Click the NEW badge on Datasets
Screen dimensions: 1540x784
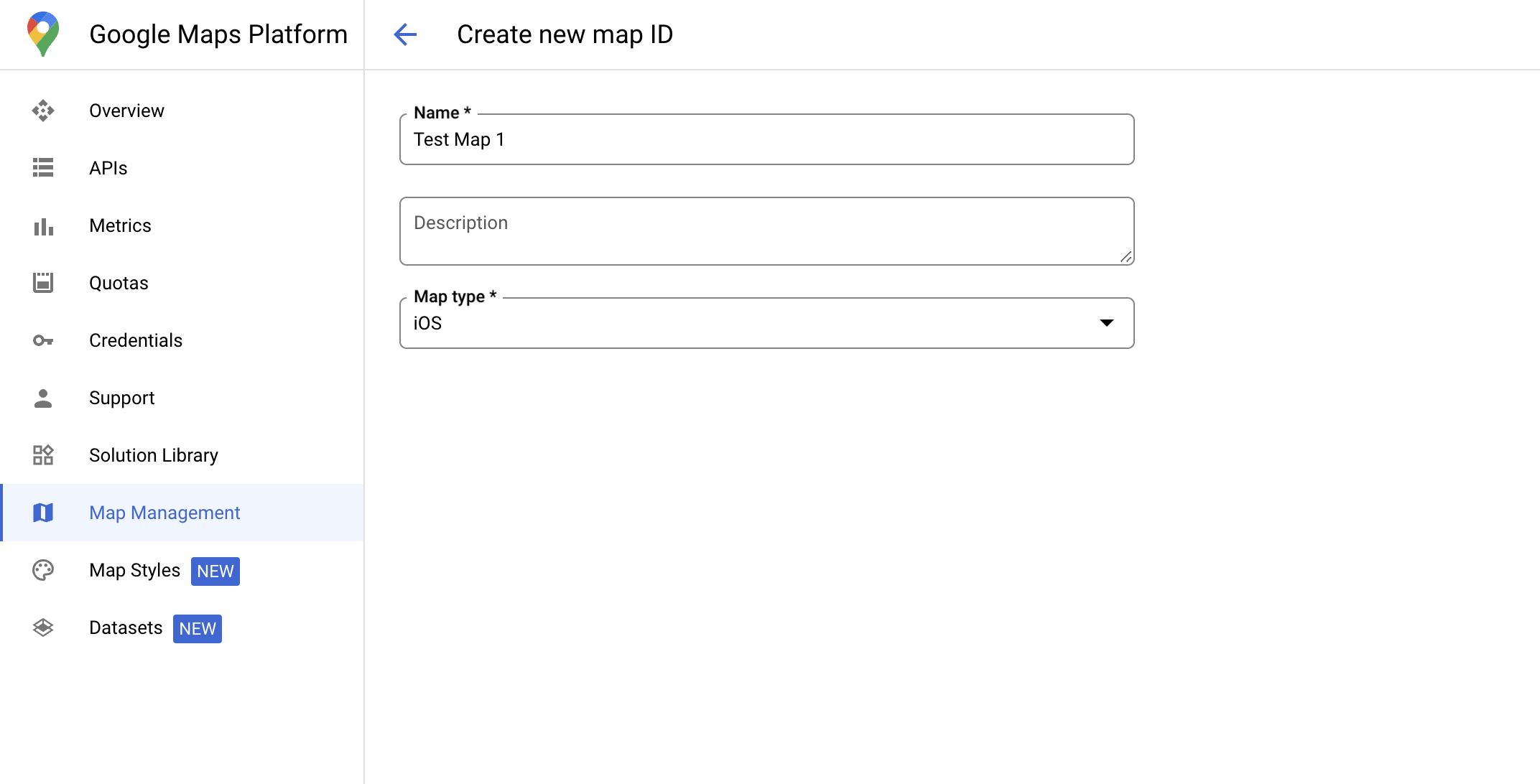[x=197, y=628]
